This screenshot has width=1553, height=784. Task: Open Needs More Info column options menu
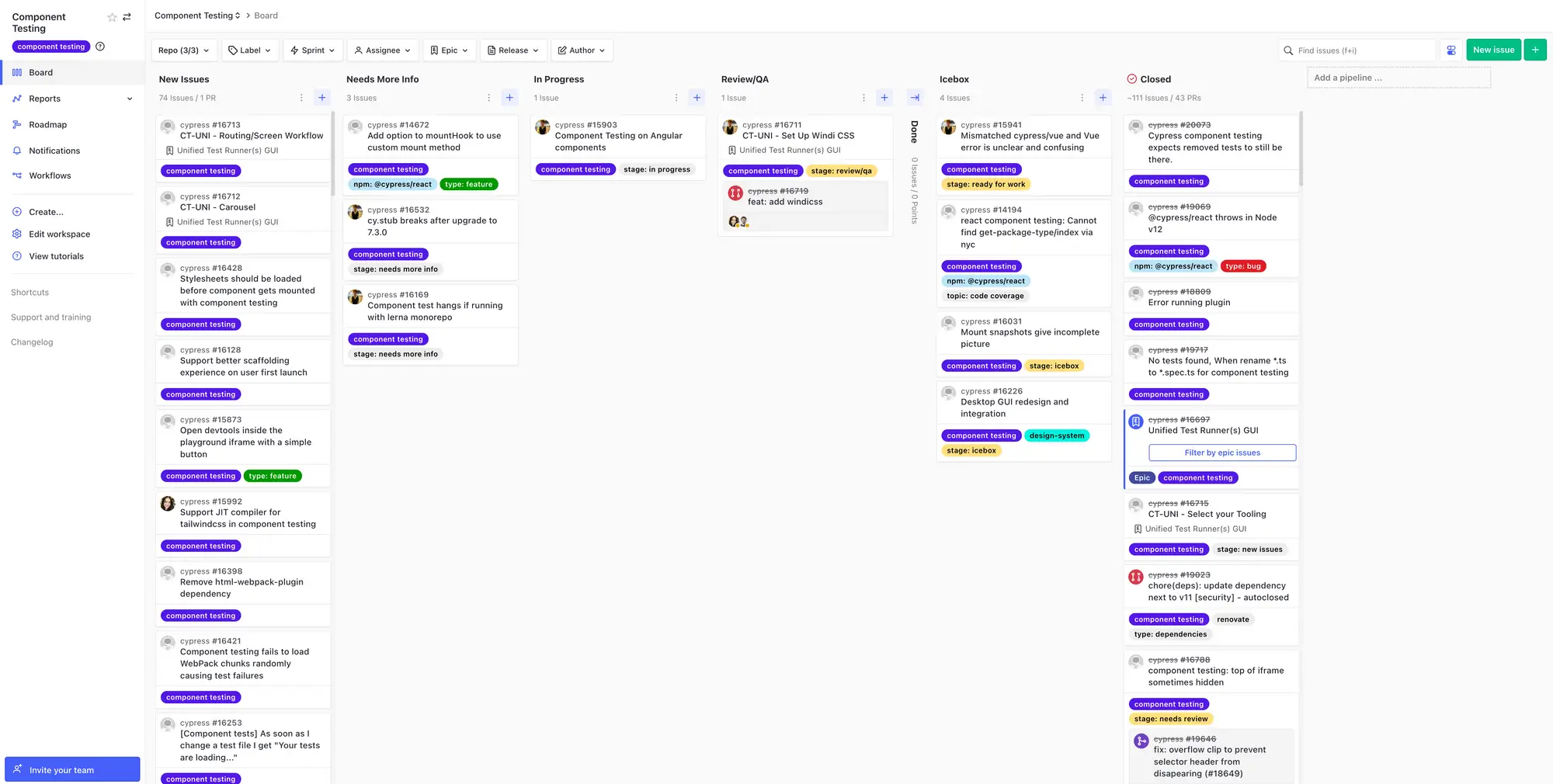click(488, 98)
